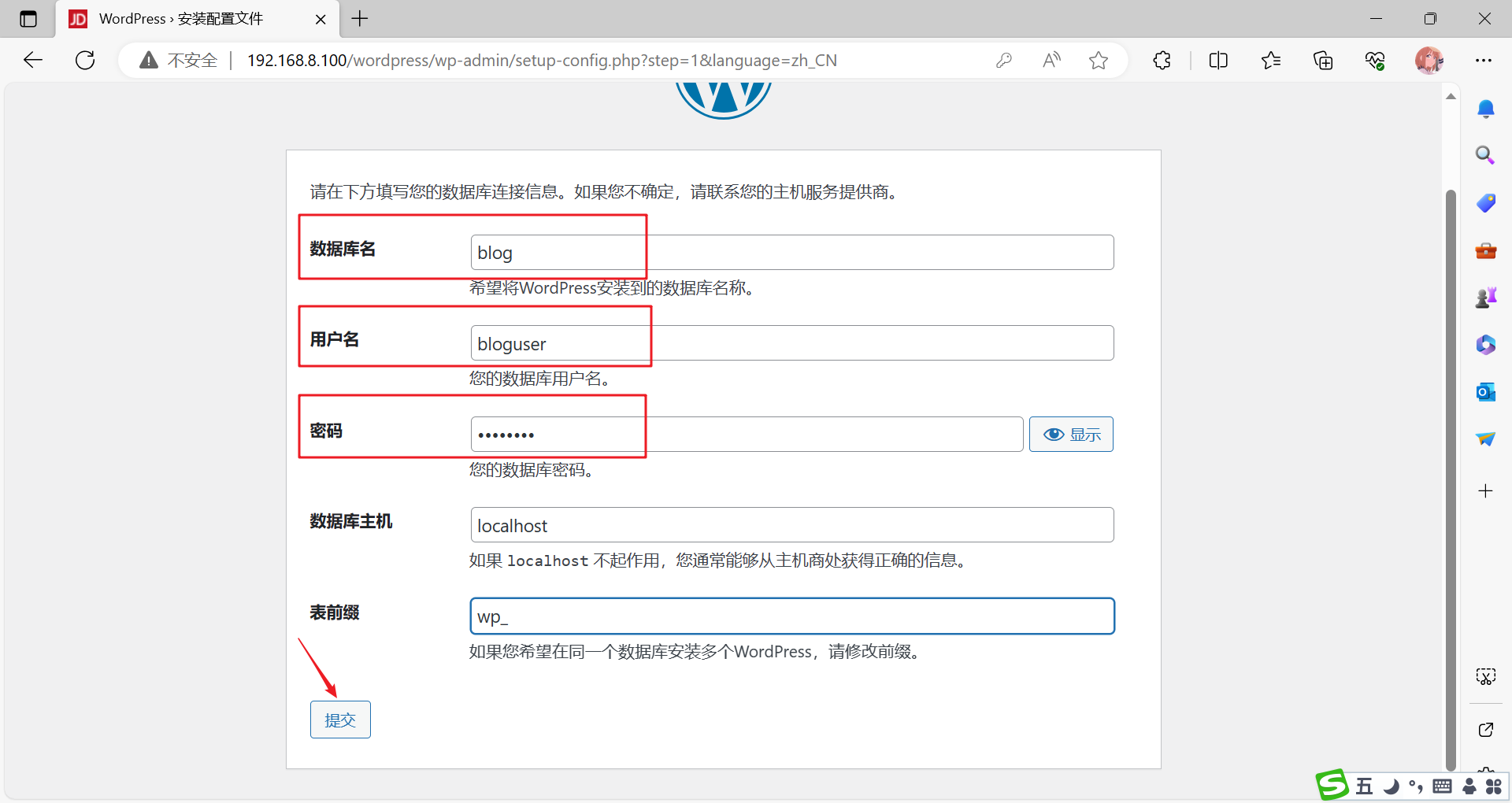Click the 您的数据库用户名 hint text
Viewport: 1512px width, 803px height.
[x=540, y=379]
